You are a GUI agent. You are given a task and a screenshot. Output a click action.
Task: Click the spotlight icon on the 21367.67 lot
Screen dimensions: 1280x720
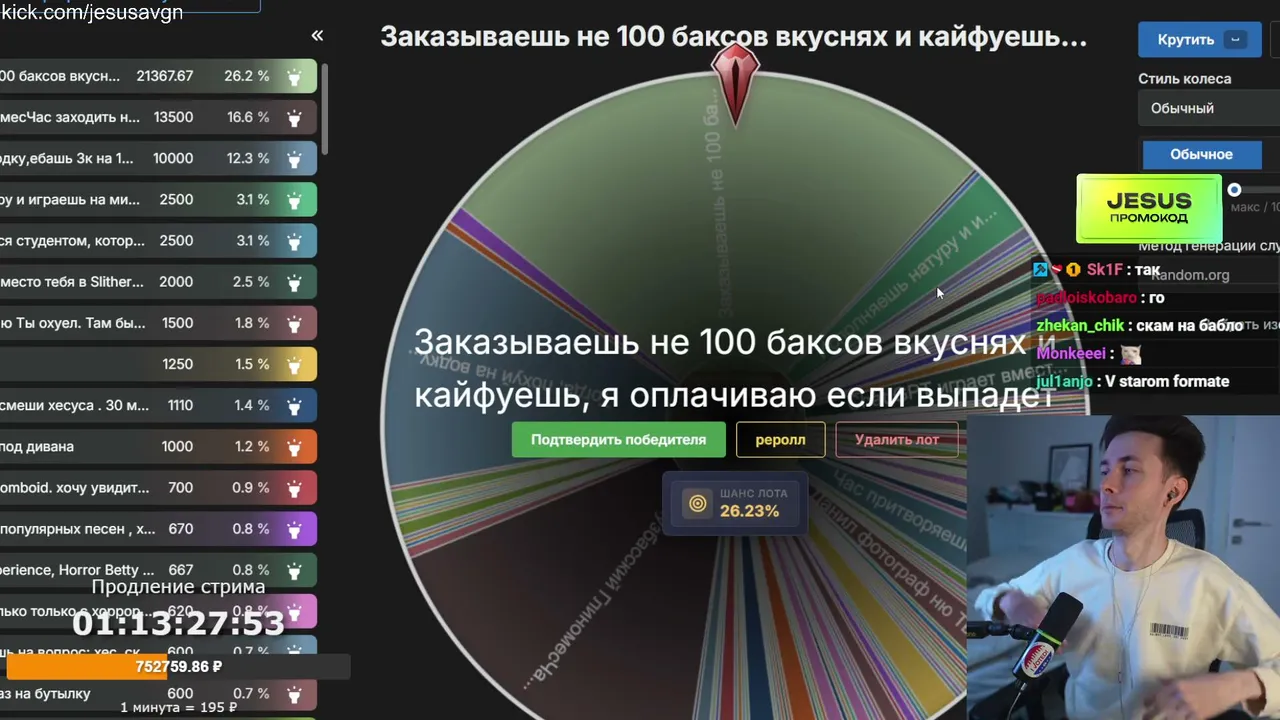tap(294, 76)
